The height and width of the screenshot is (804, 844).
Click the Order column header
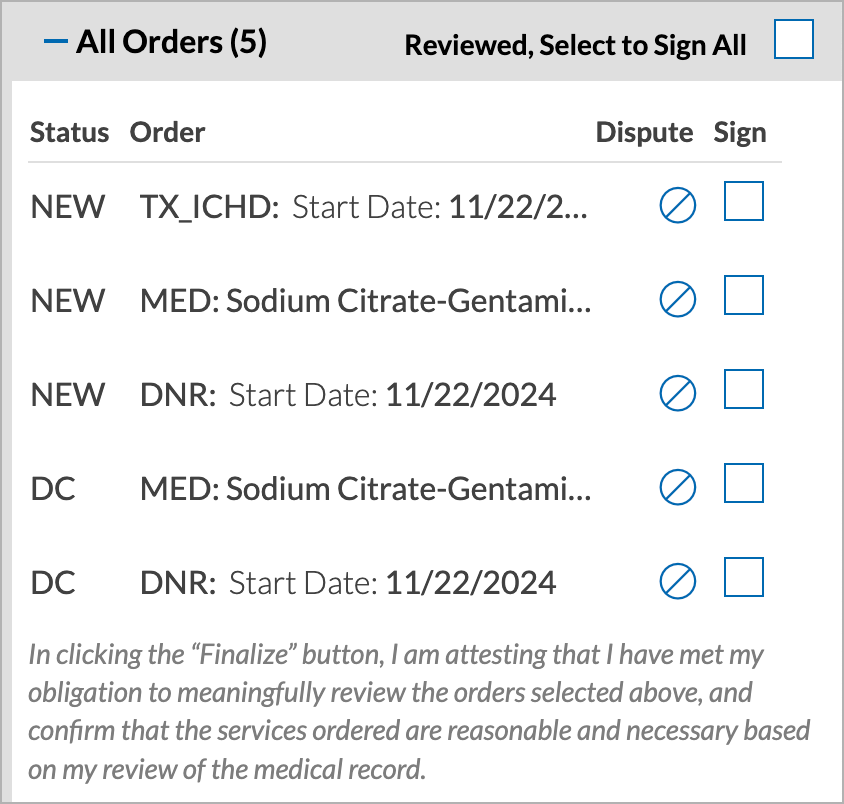point(167,132)
